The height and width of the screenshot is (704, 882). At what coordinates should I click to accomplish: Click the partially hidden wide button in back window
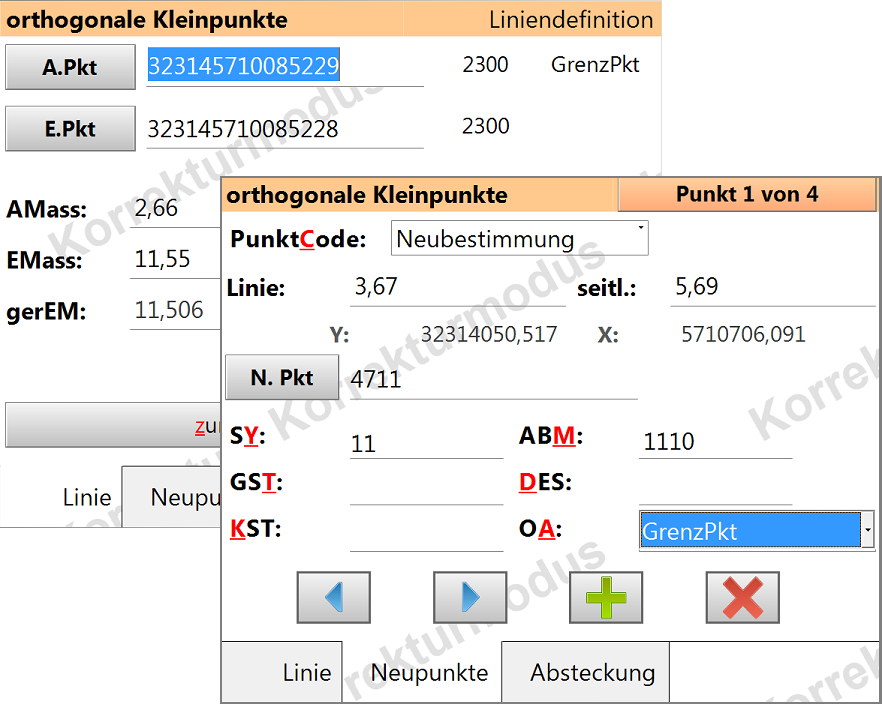[113, 425]
